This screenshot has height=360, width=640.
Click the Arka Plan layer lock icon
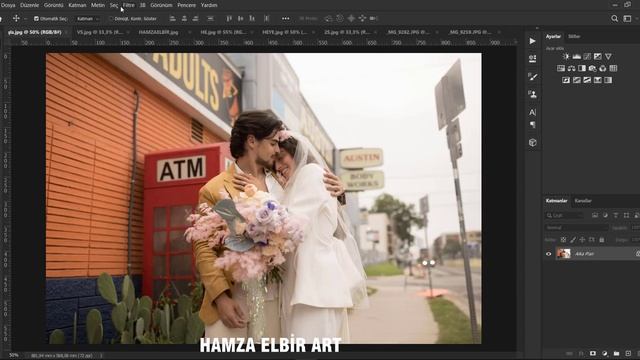coord(638,254)
